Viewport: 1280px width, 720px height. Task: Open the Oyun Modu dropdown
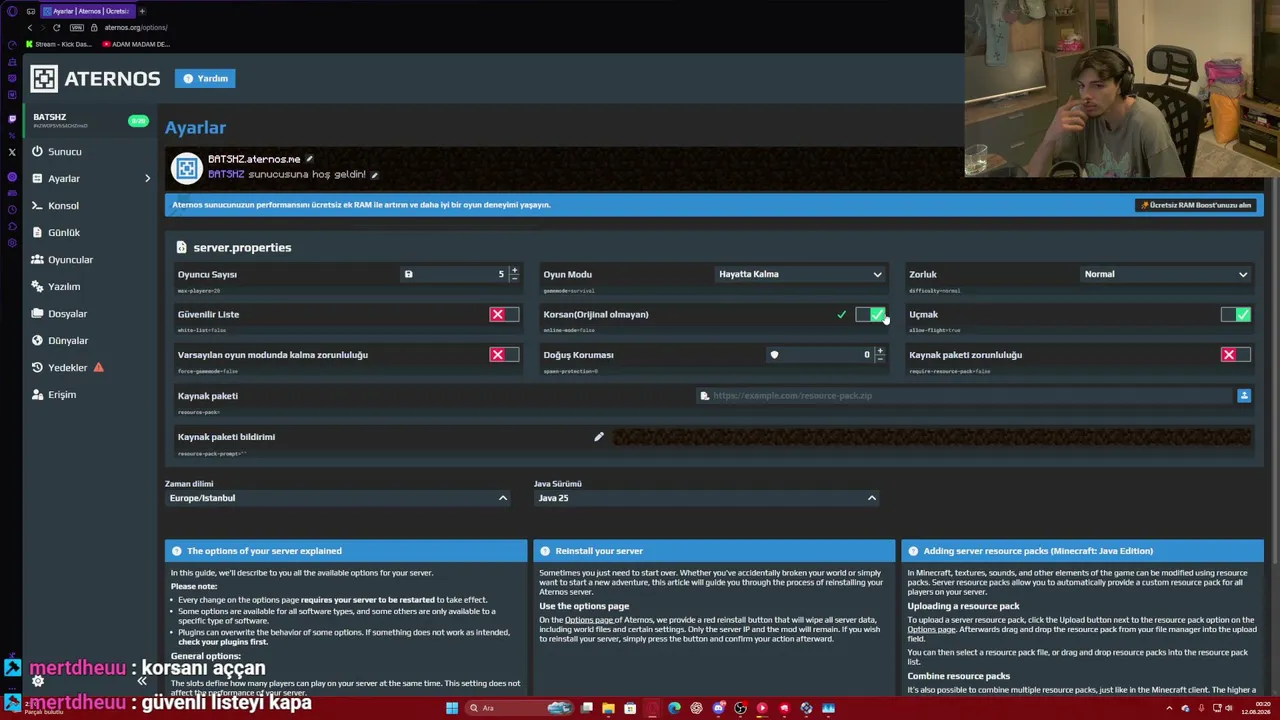[x=800, y=274]
